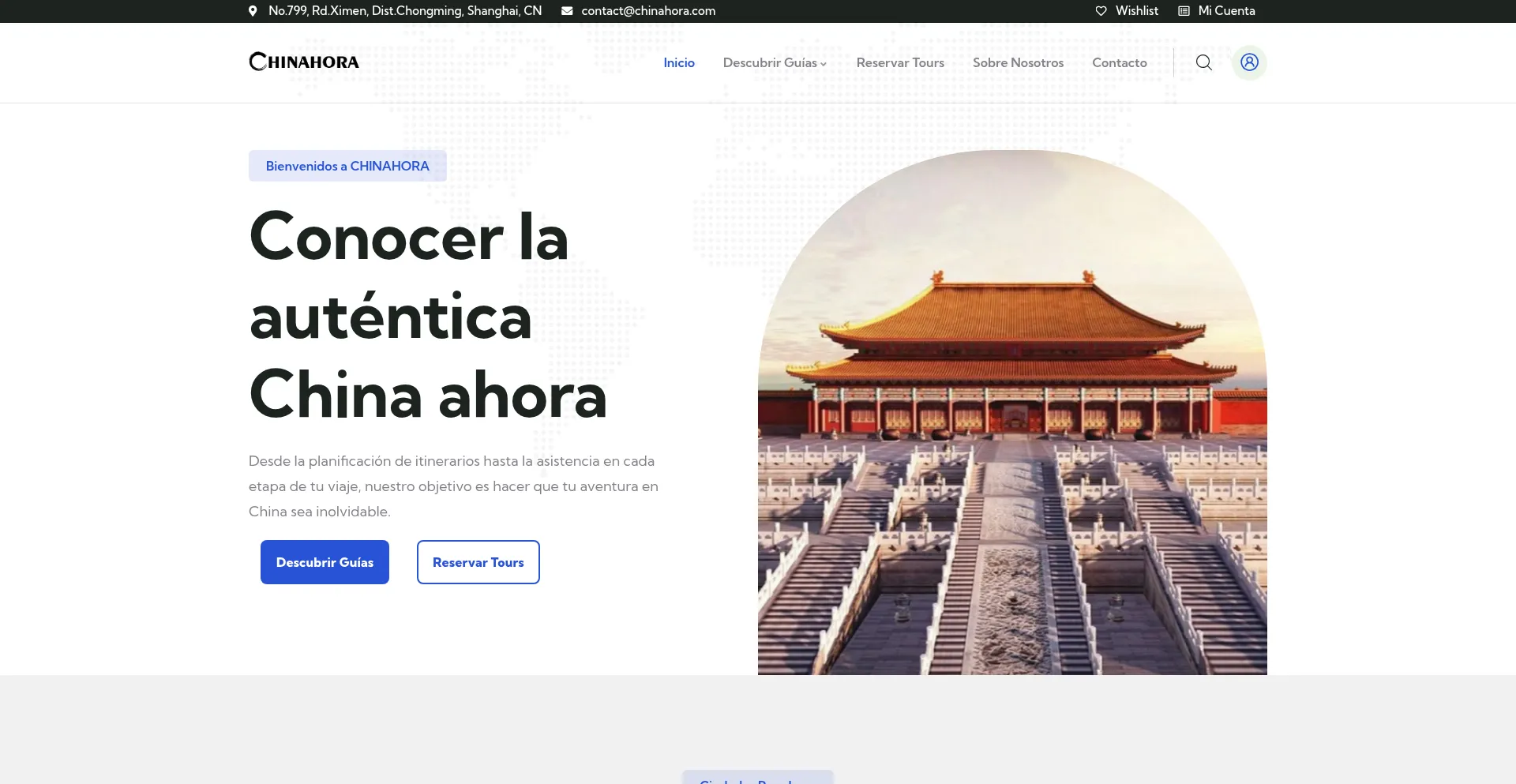
Task: Navigate to Sobre Nosotros page
Action: pos(1018,62)
